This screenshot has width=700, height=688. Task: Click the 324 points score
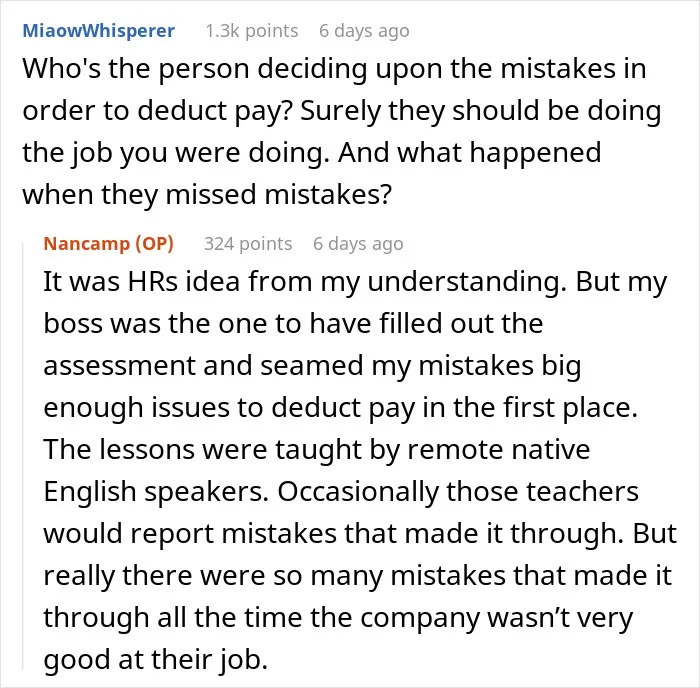pos(248,244)
